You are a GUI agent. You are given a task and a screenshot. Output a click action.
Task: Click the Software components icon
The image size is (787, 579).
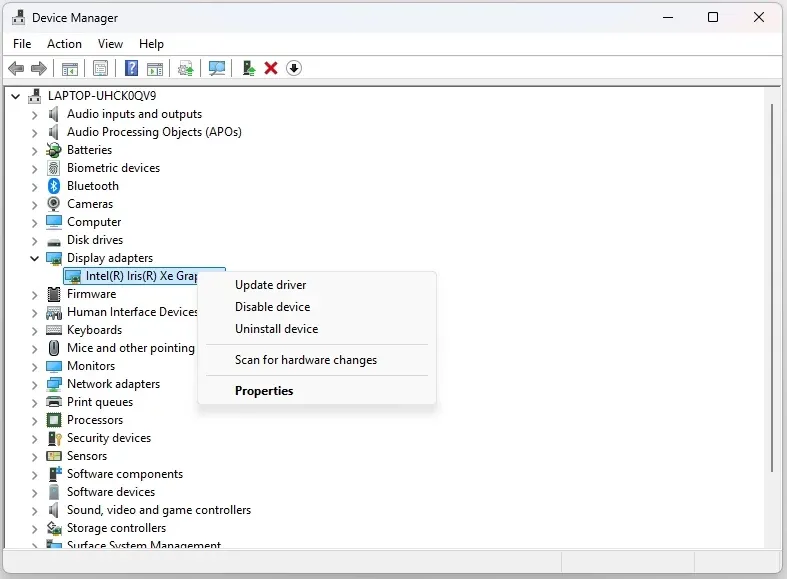54,474
